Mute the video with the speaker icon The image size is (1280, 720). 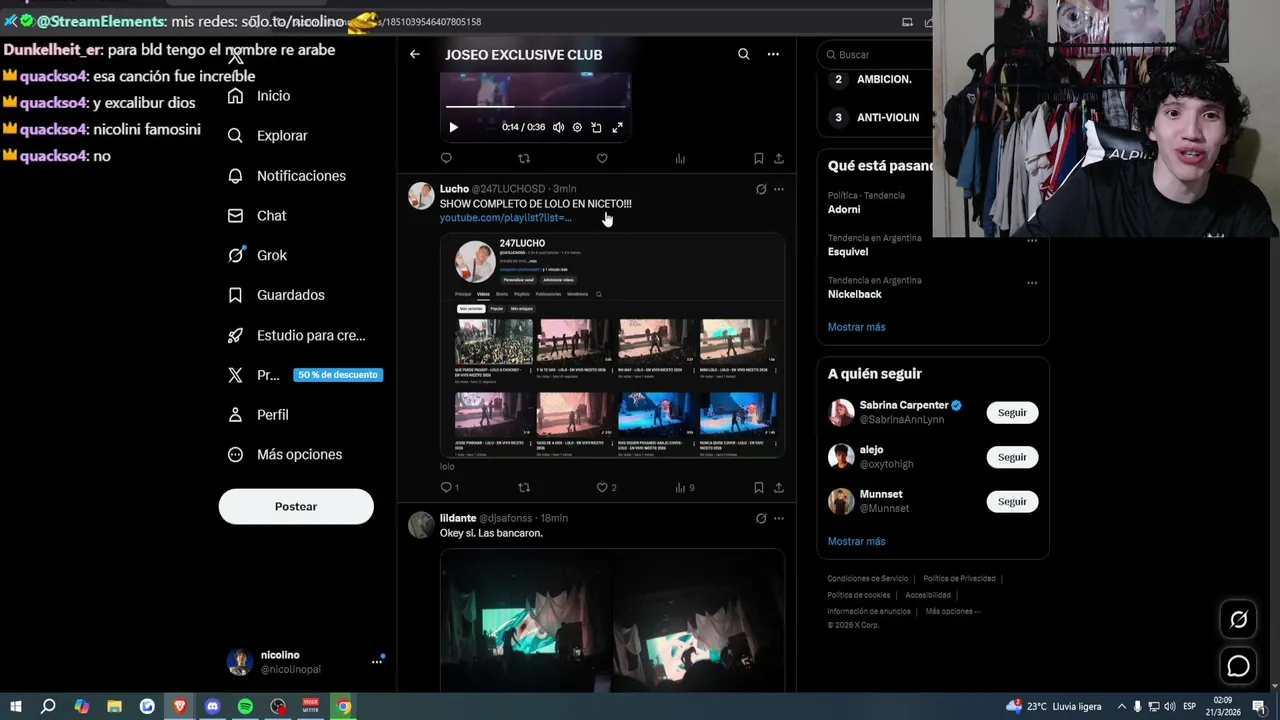pyautogui.click(x=558, y=127)
